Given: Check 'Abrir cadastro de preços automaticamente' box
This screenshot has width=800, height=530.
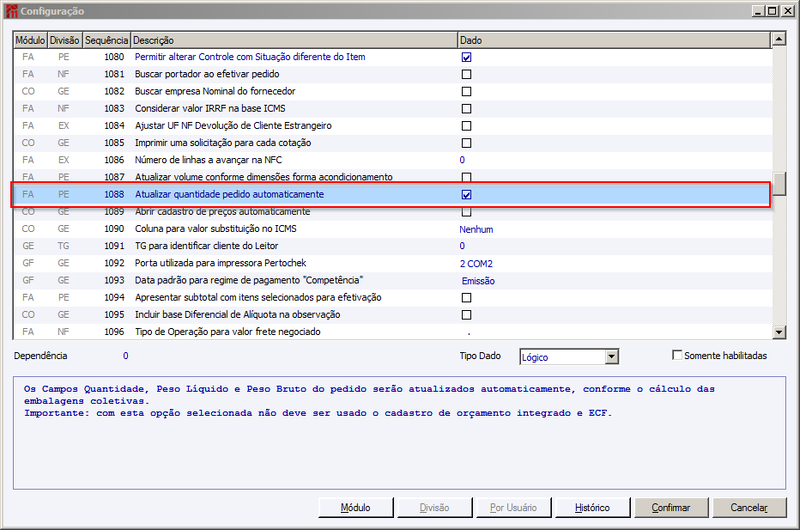Looking at the screenshot, I should [466, 212].
